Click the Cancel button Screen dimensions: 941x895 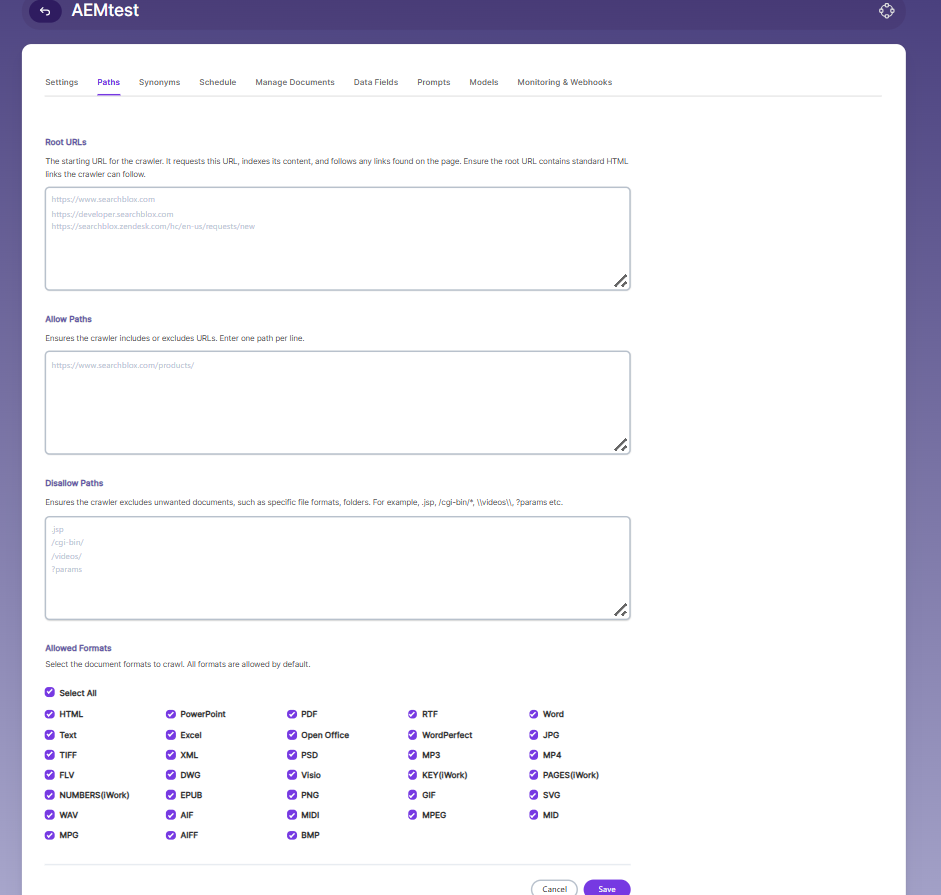click(554, 888)
